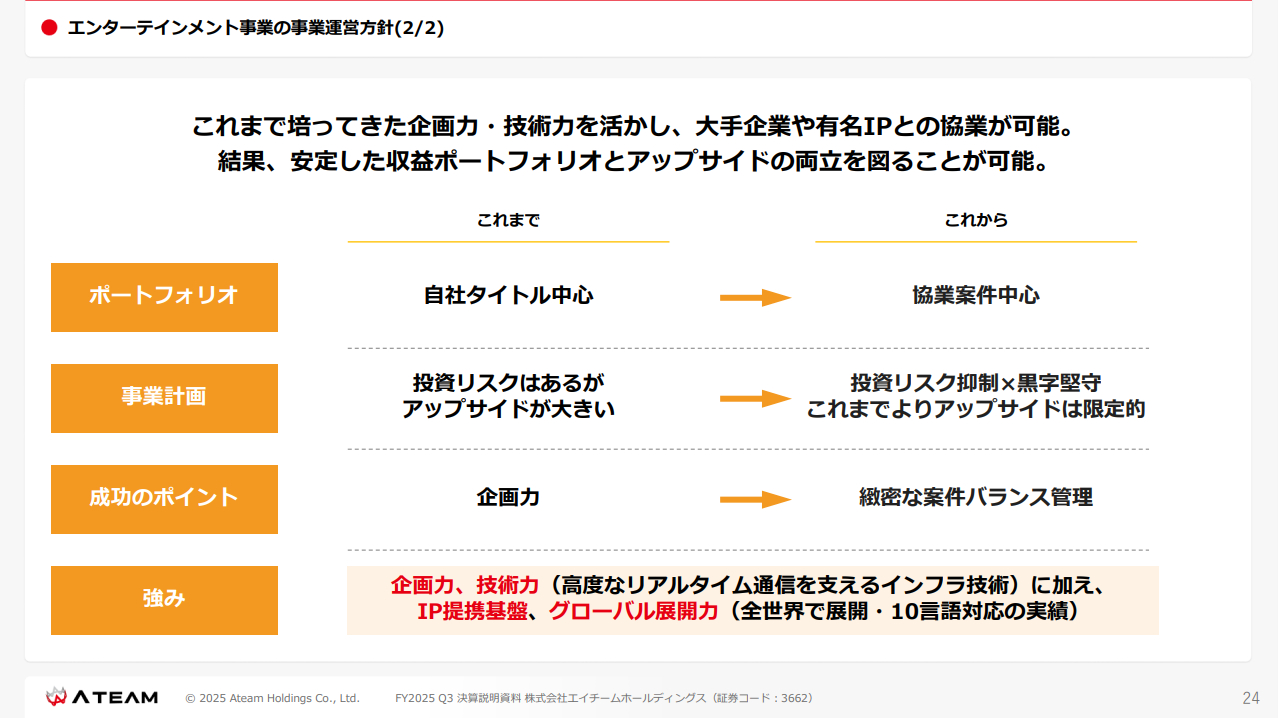Click the 協業案件中心 text
The height and width of the screenshot is (718, 1278).
click(975, 296)
